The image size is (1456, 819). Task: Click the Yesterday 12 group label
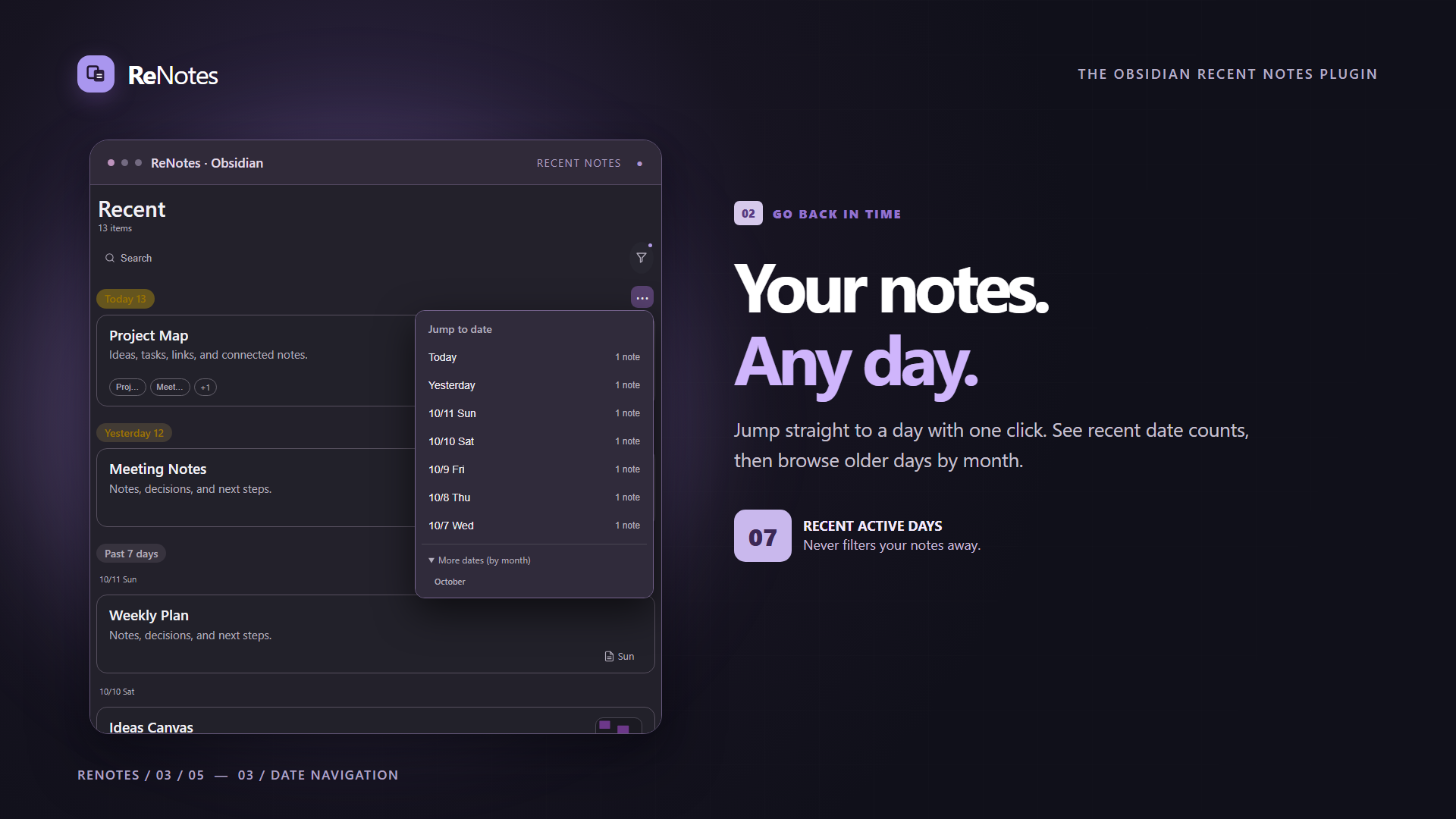click(x=134, y=433)
